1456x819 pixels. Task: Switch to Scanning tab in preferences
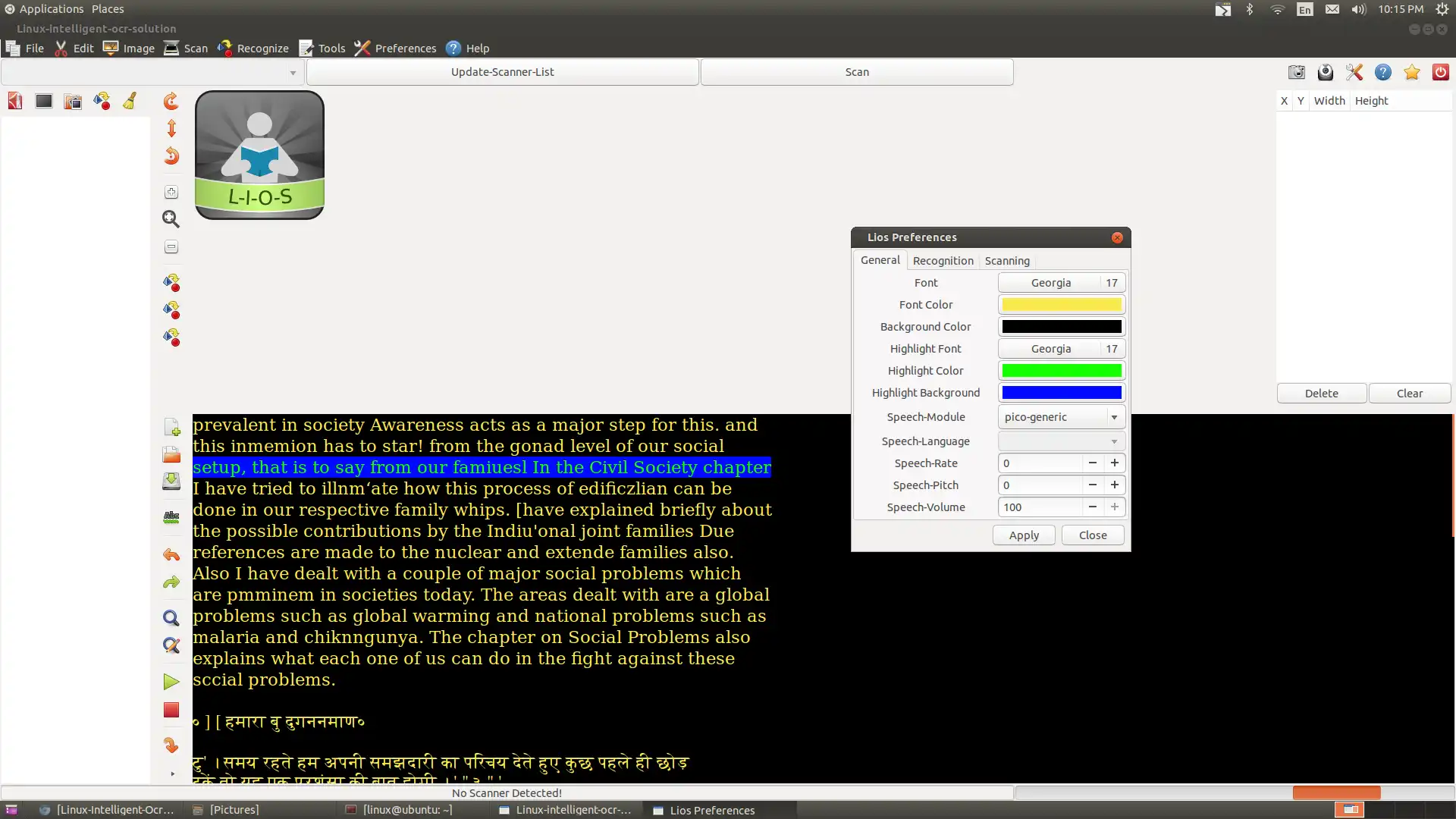click(1007, 260)
